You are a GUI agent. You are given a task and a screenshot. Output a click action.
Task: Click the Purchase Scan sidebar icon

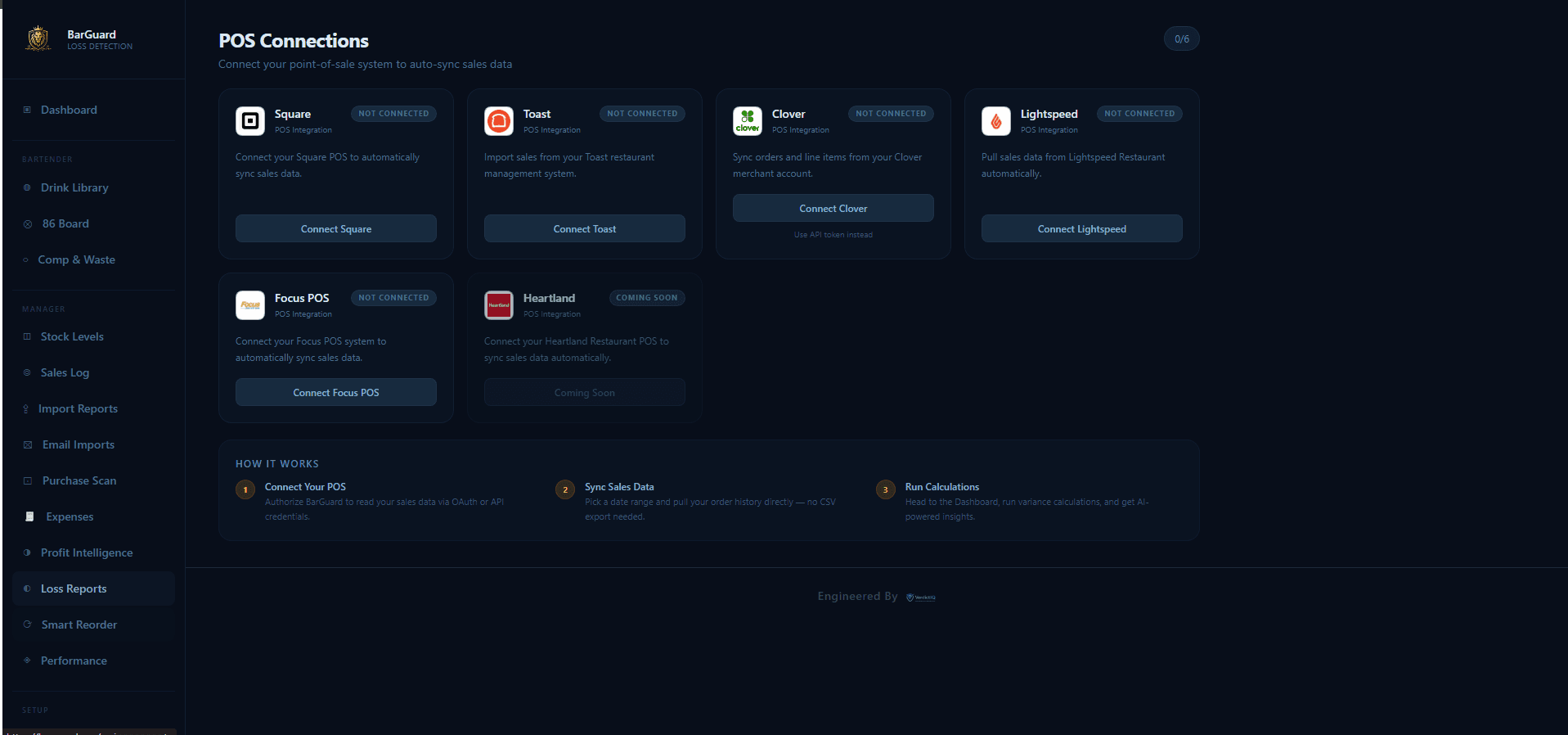(28, 480)
